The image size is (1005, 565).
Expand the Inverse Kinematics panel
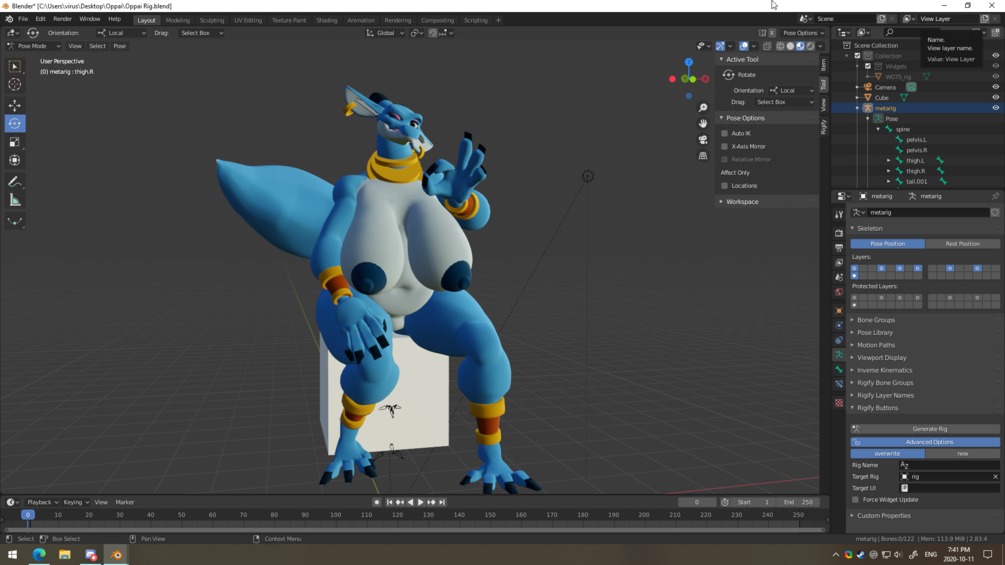885,370
